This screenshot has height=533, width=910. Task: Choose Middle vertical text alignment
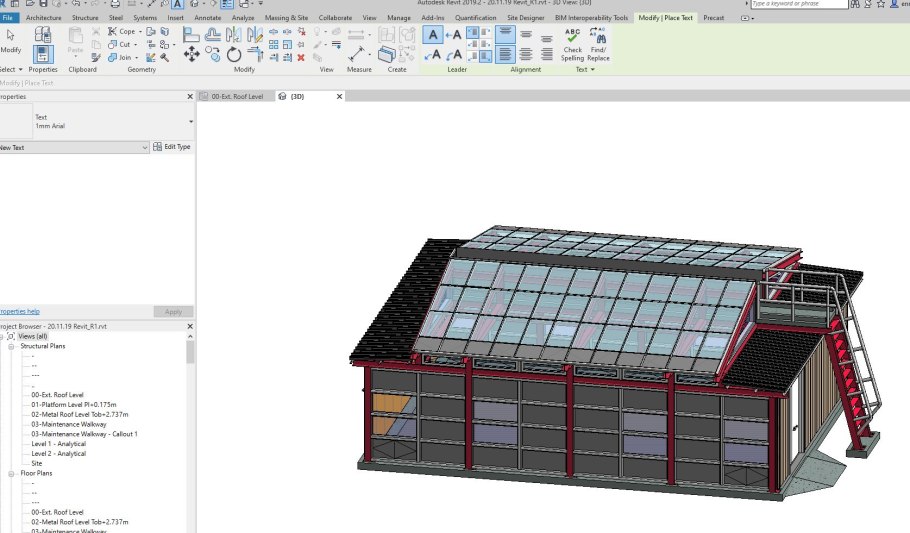[526, 35]
